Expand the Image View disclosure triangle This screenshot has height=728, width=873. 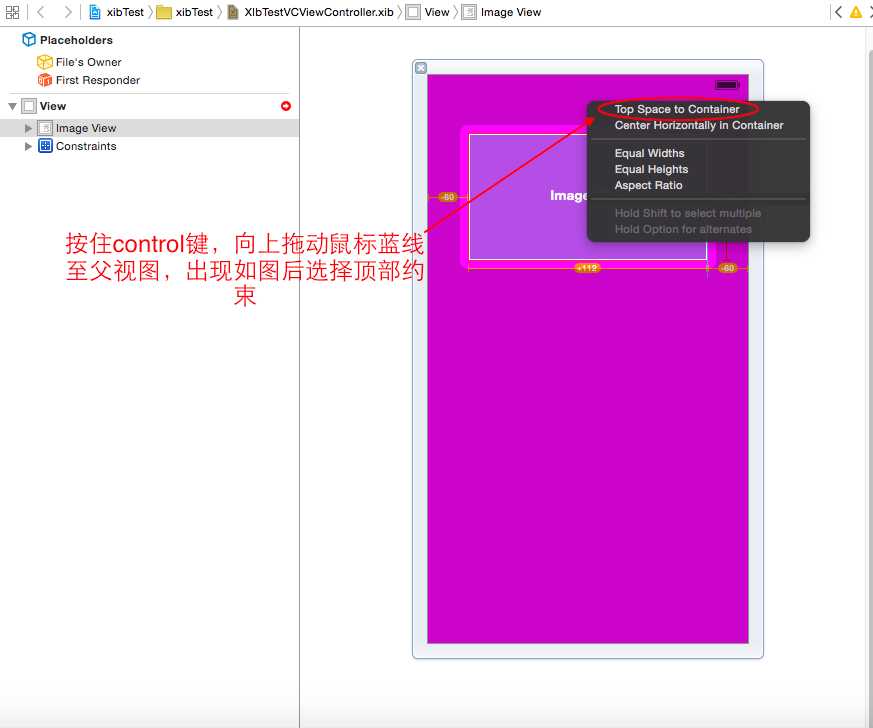28,128
